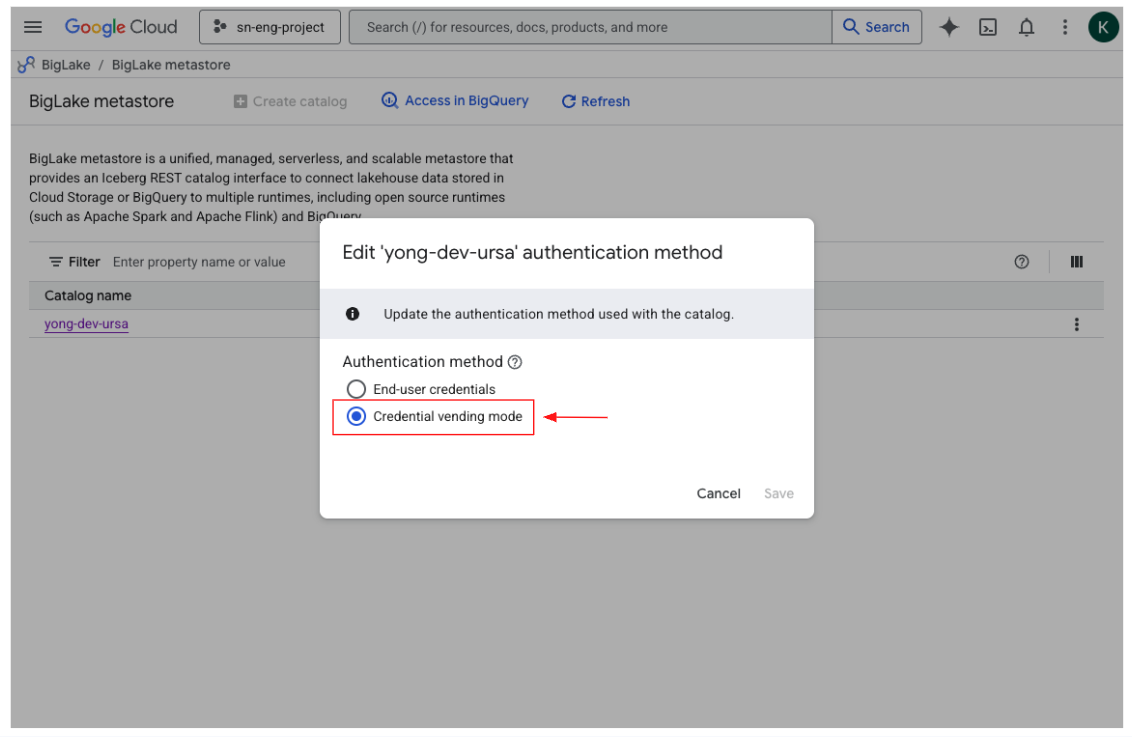Open the main navigation hamburger menu

(33, 27)
